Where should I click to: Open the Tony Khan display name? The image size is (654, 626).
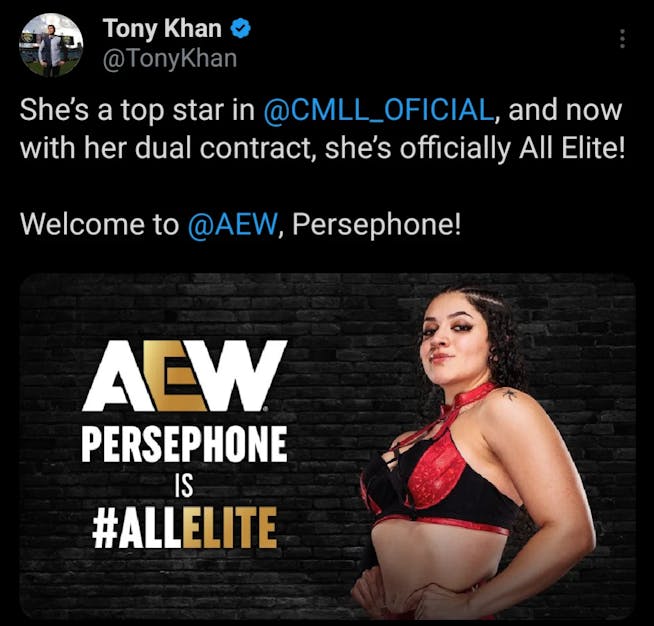(162, 29)
